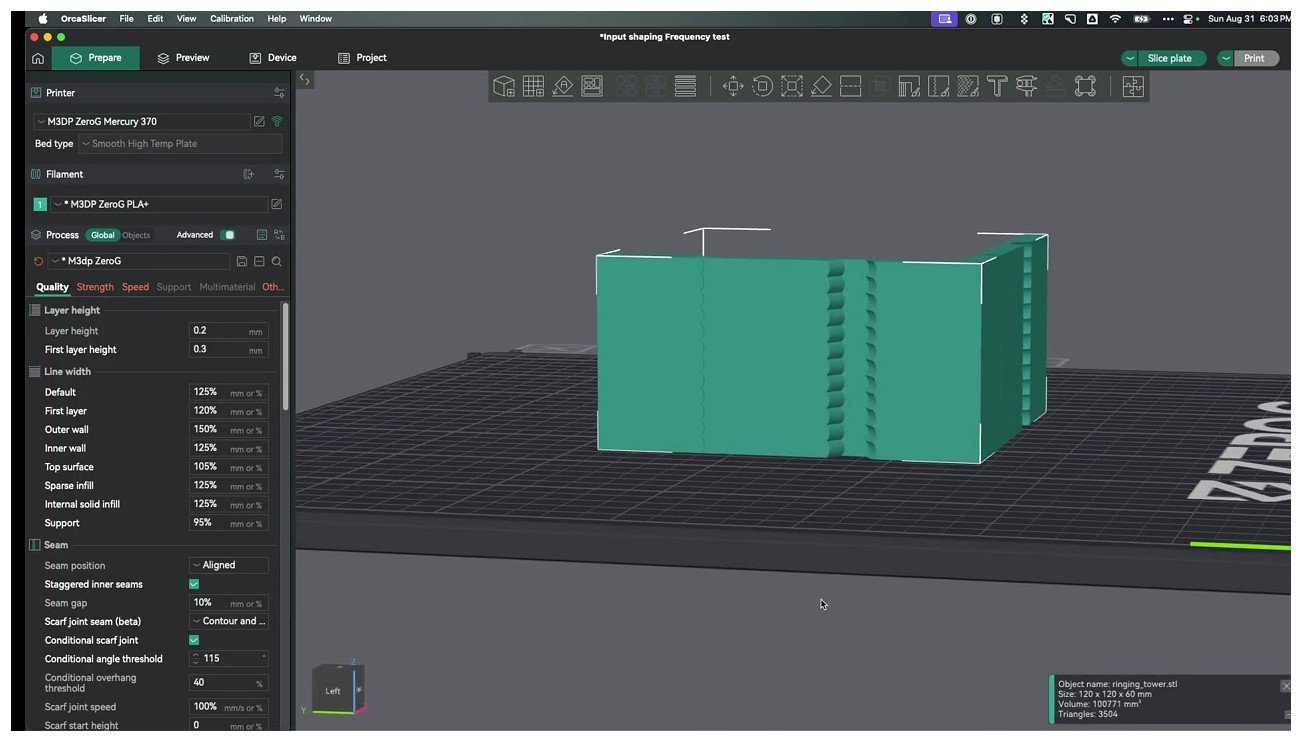Click the Arrange all objects icon
1302x742 pixels.
click(592, 86)
